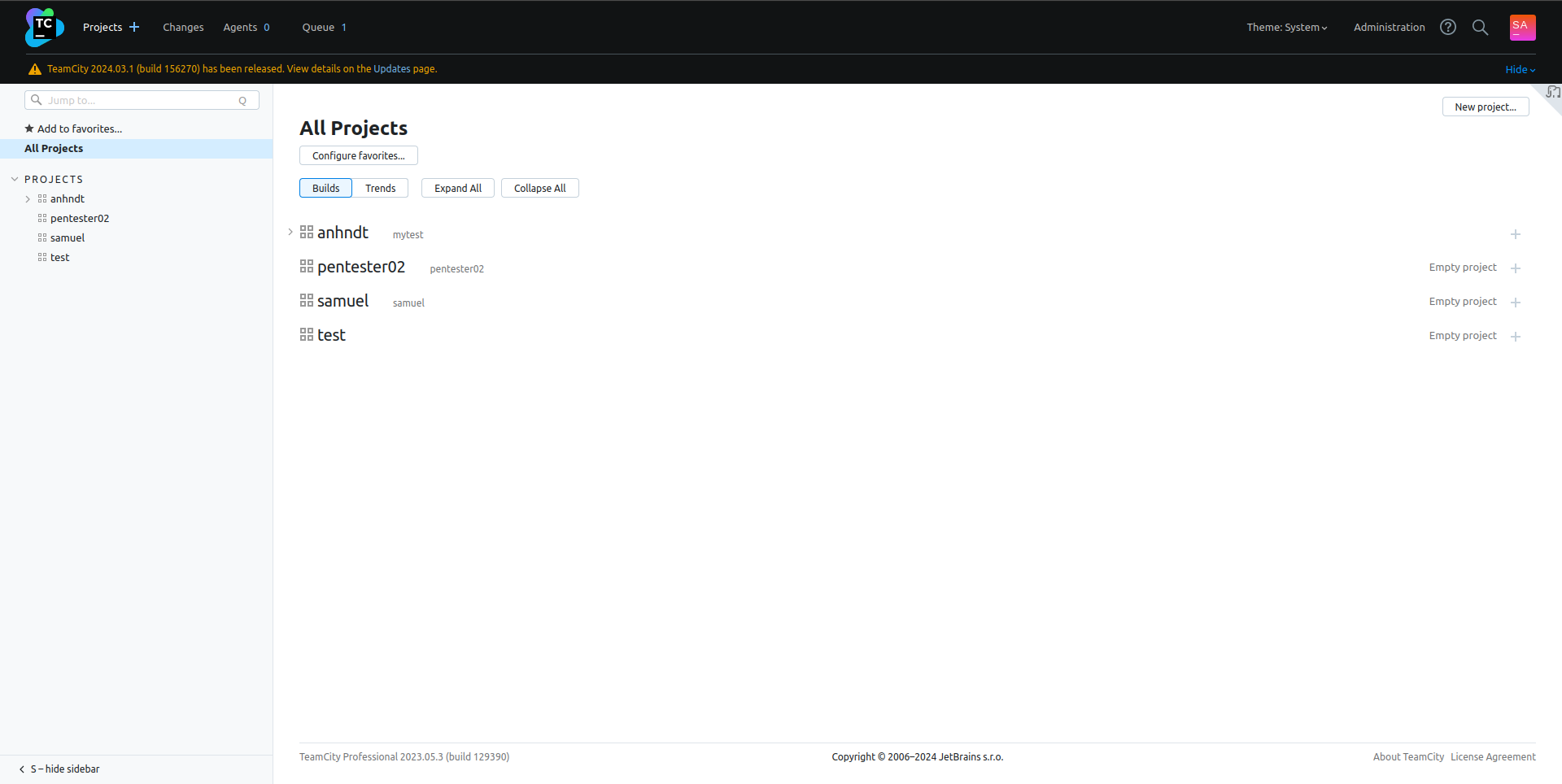Click the TeamCity logo icon
This screenshot has height=784, width=1562.
pos(45,27)
